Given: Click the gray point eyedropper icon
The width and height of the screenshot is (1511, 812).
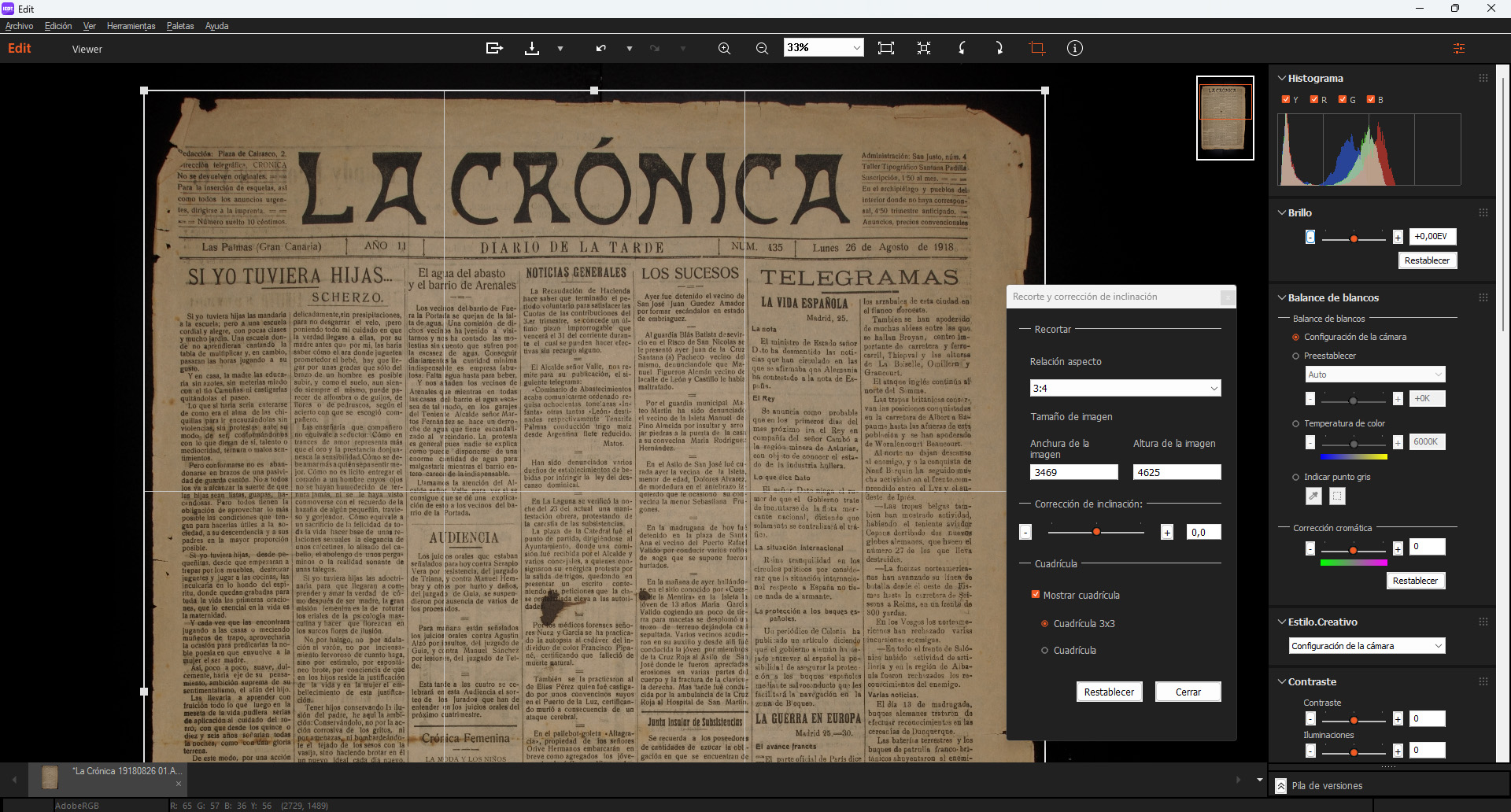Looking at the screenshot, I should click(1313, 496).
